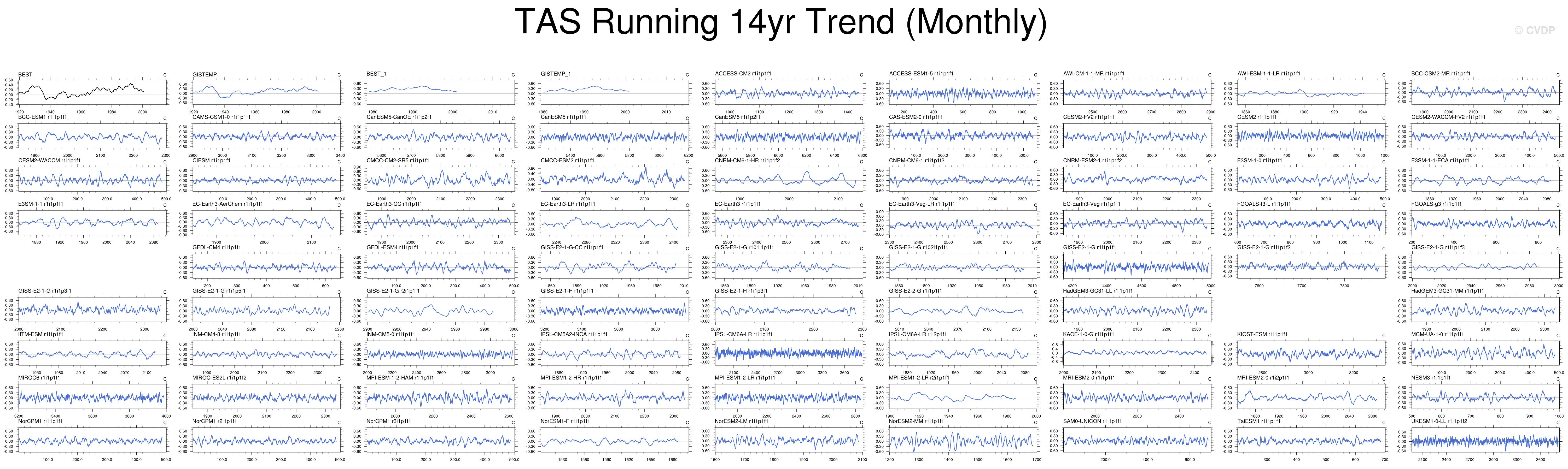Image resolution: width=1568 pixels, height=469 pixels.
Task: Click the FGOALS-g3 r1i1p1f1 plot
Action: pos(1485,223)
